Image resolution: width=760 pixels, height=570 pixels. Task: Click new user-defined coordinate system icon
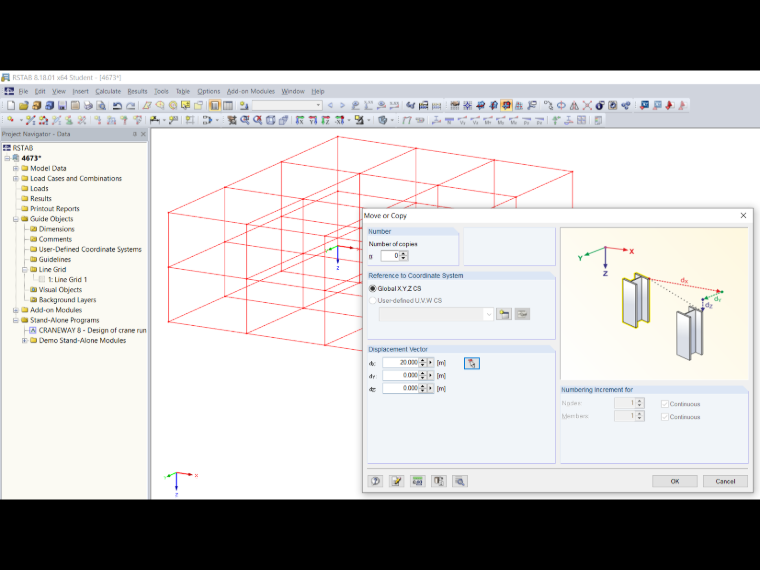pos(504,314)
